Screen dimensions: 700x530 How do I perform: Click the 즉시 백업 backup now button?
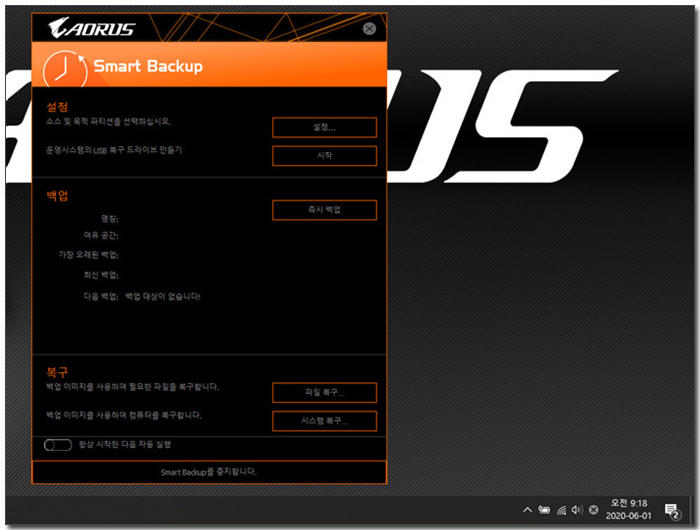pos(325,210)
